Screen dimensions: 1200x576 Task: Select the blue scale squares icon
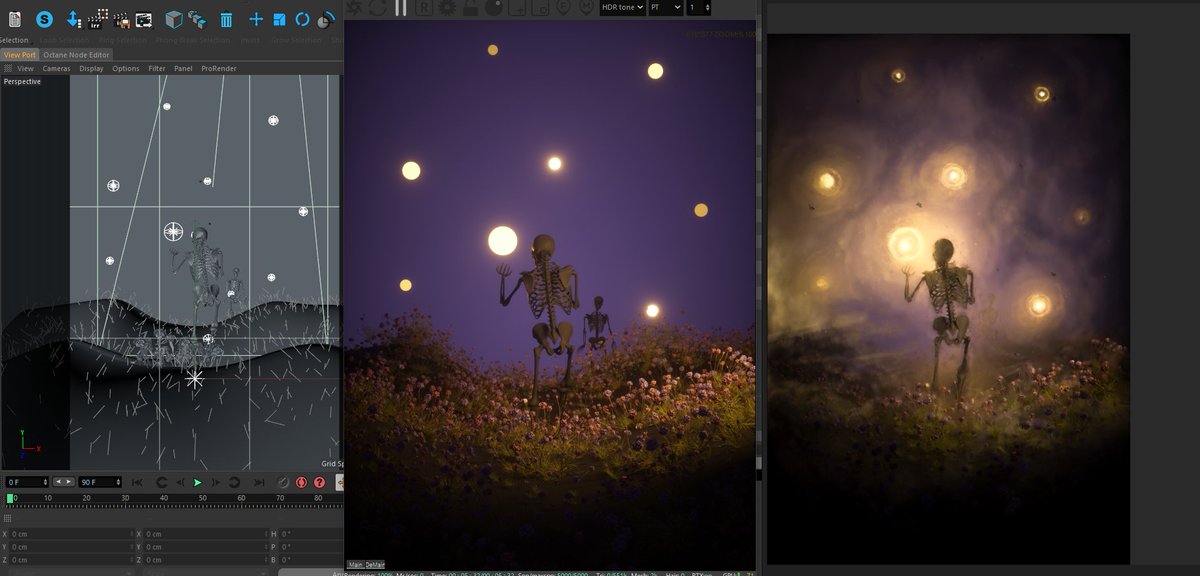[279, 19]
